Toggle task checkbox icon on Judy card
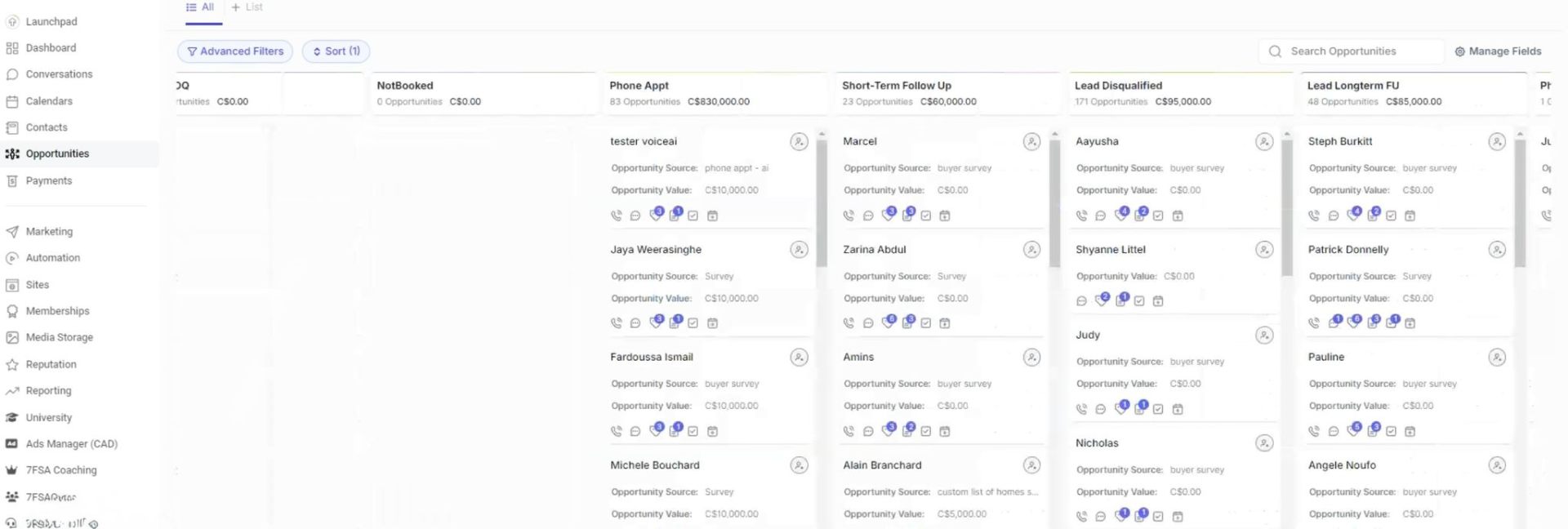Screen dimensions: 1568x529 (x=1158, y=409)
